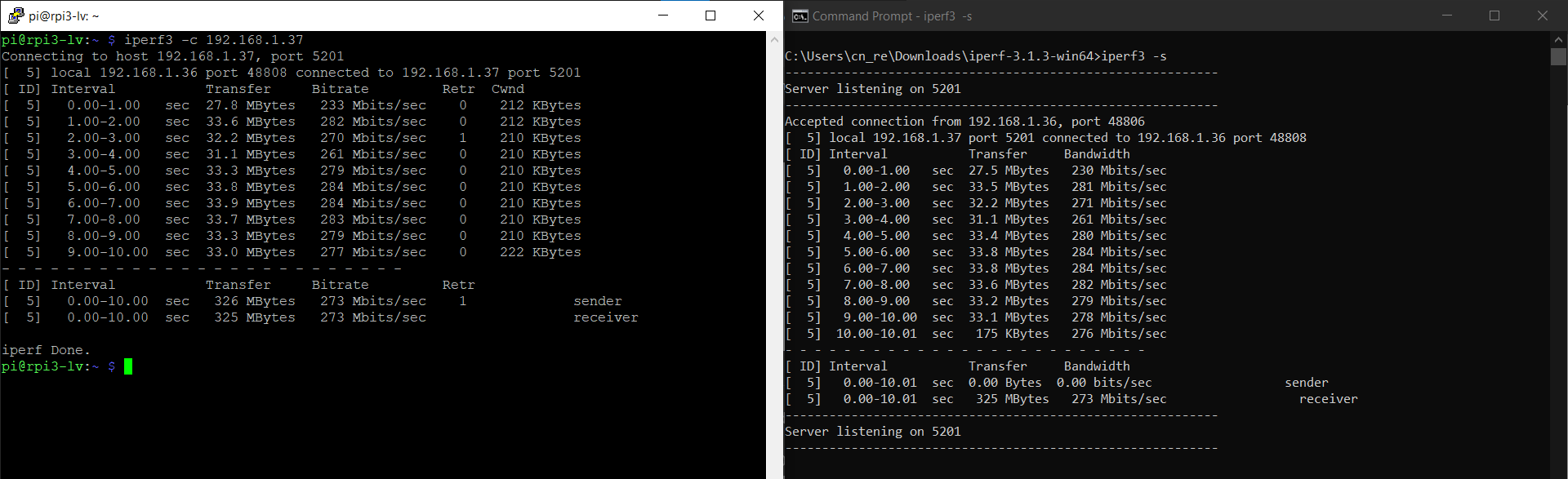Click the Command Prompt icon in its title bar
Viewport: 1568px width, 479px height.
(x=800, y=16)
